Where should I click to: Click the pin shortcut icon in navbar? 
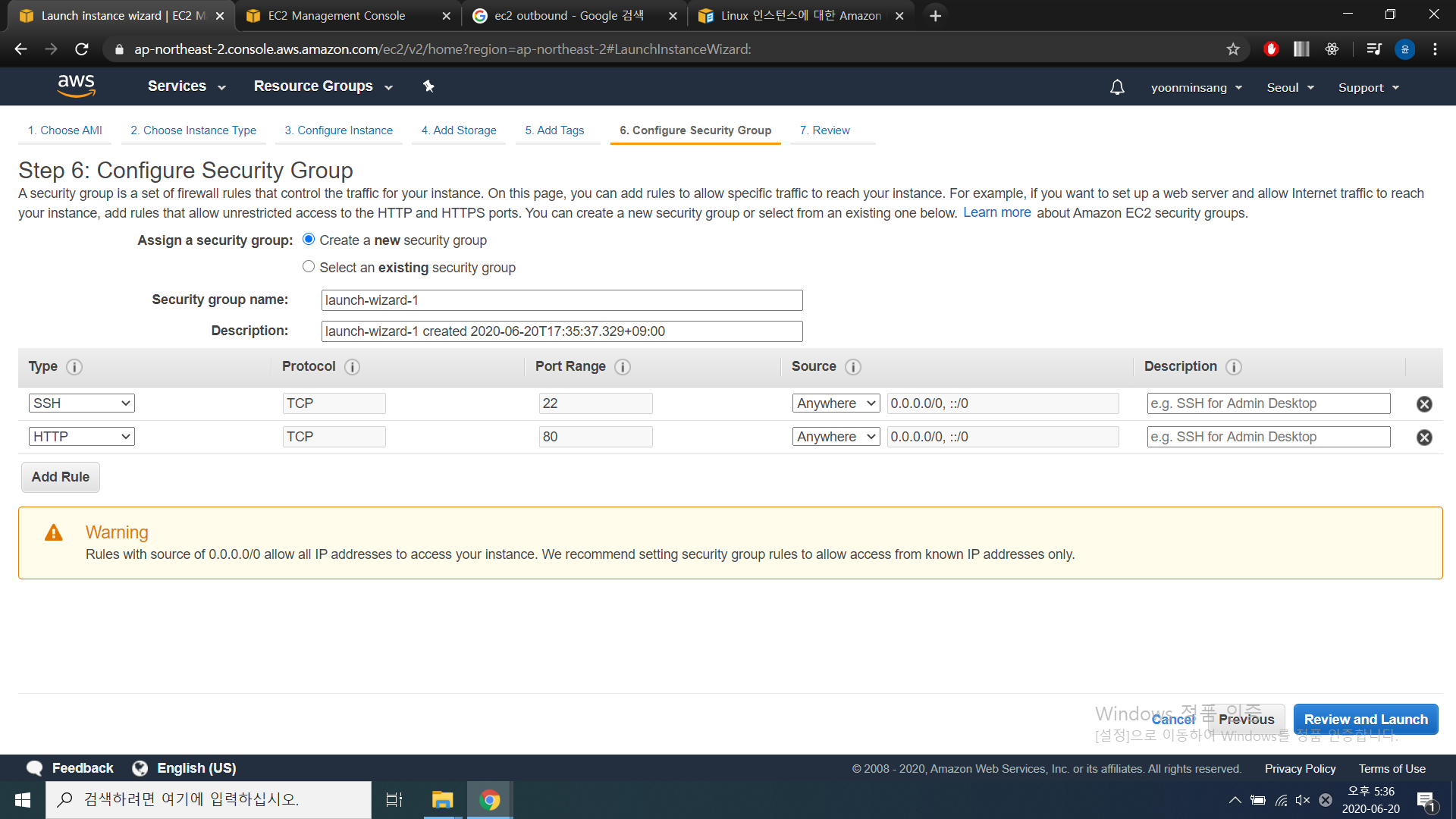428,86
